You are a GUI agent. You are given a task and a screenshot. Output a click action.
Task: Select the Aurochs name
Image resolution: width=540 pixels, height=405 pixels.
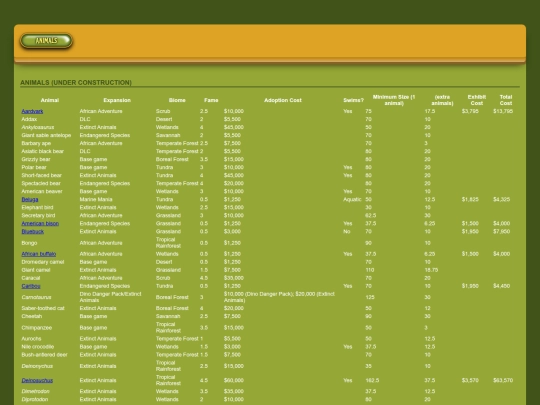coord(31,339)
